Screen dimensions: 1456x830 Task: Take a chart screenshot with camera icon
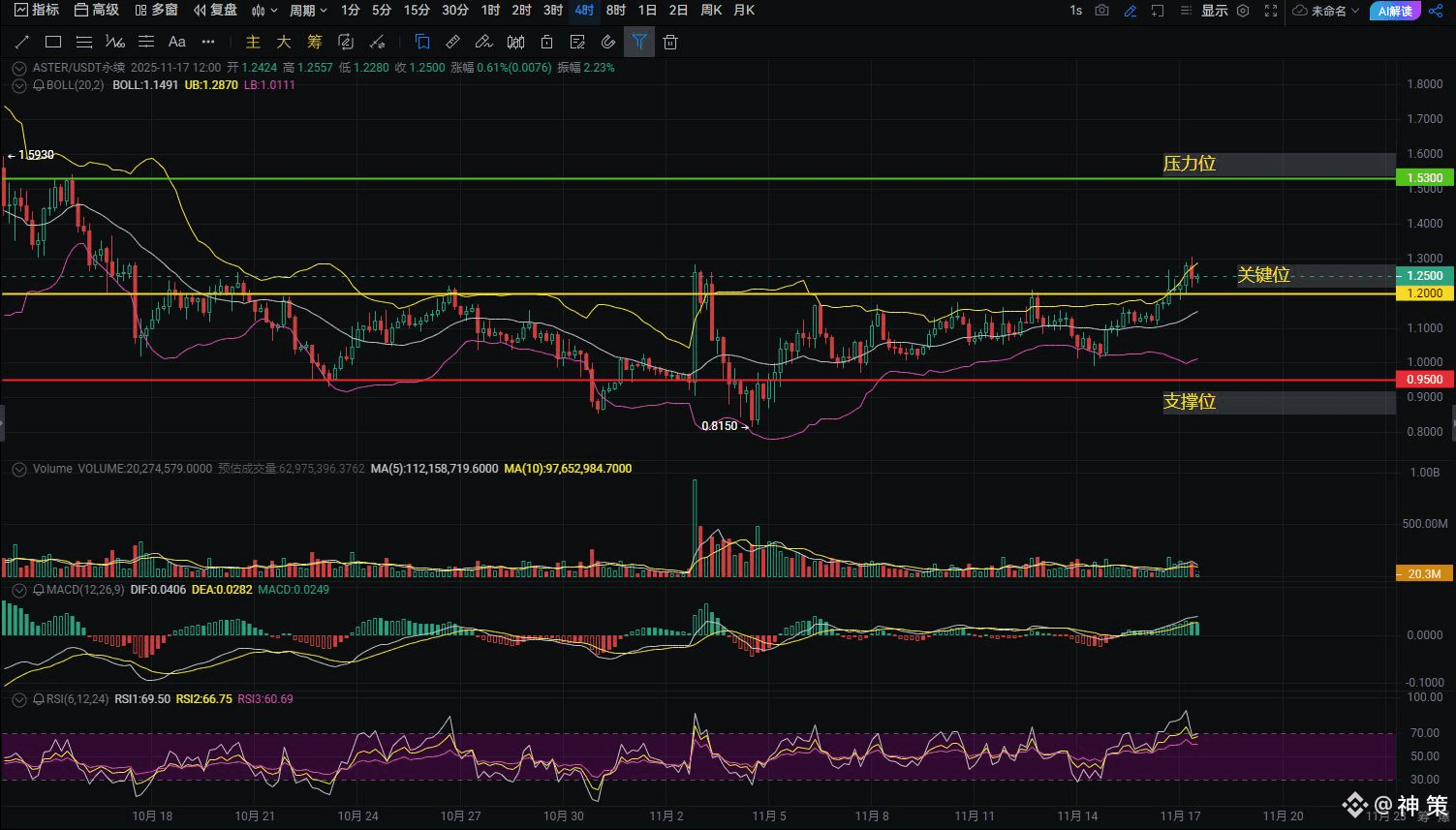1101,11
